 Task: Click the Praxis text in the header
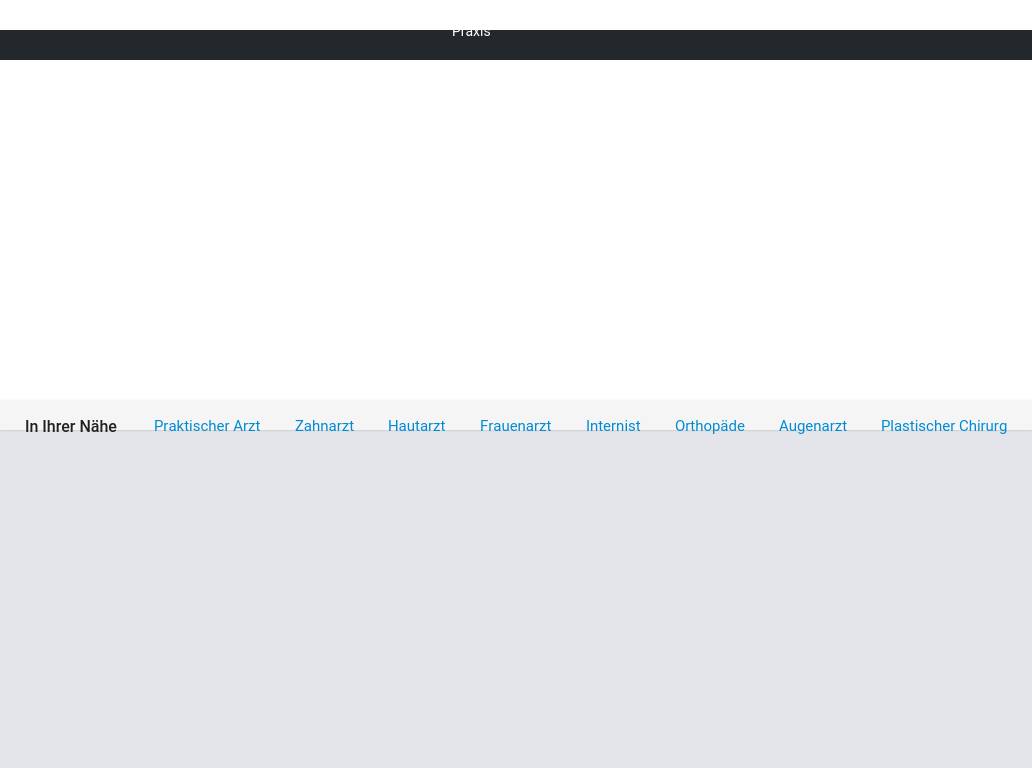[x=471, y=33]
